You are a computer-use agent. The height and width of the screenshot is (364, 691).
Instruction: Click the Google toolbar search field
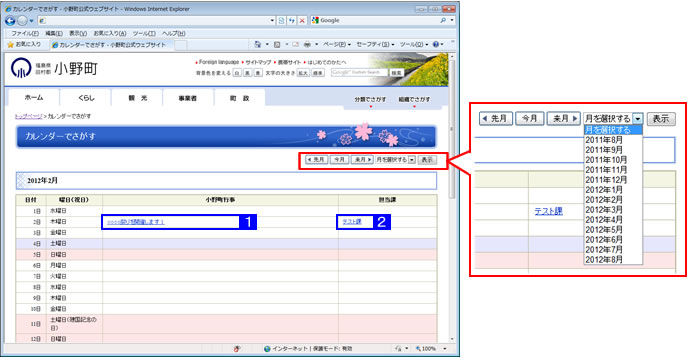pyautogui.click(x=375, y=20)
